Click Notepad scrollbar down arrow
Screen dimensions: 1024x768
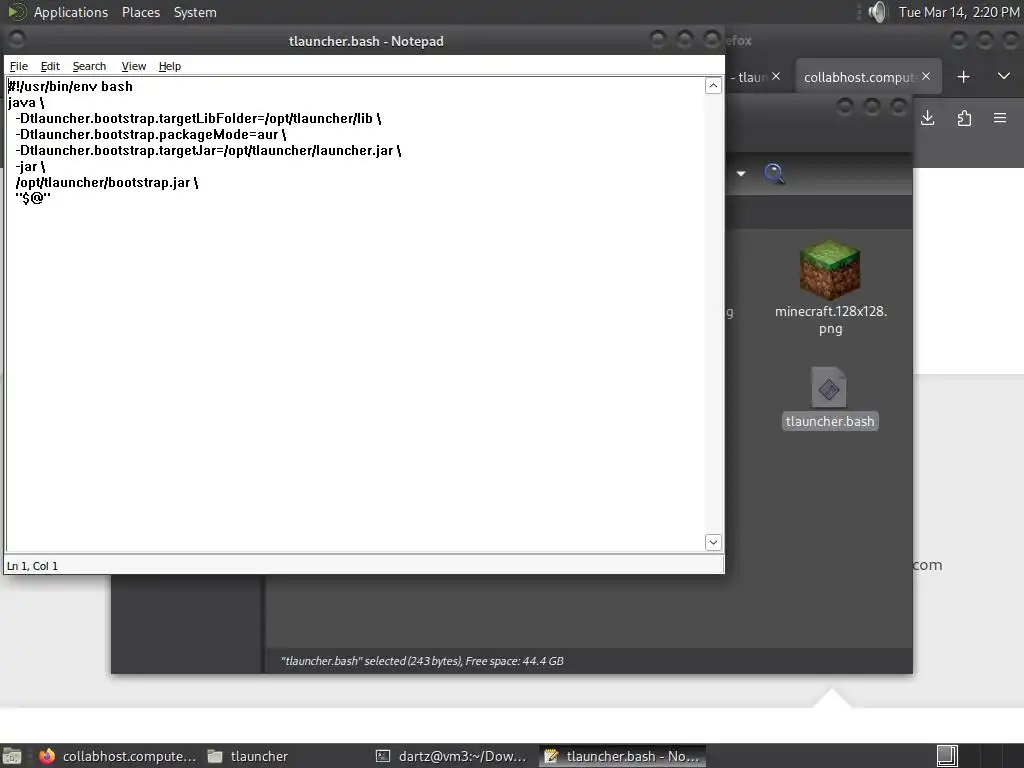coord(713,542)
